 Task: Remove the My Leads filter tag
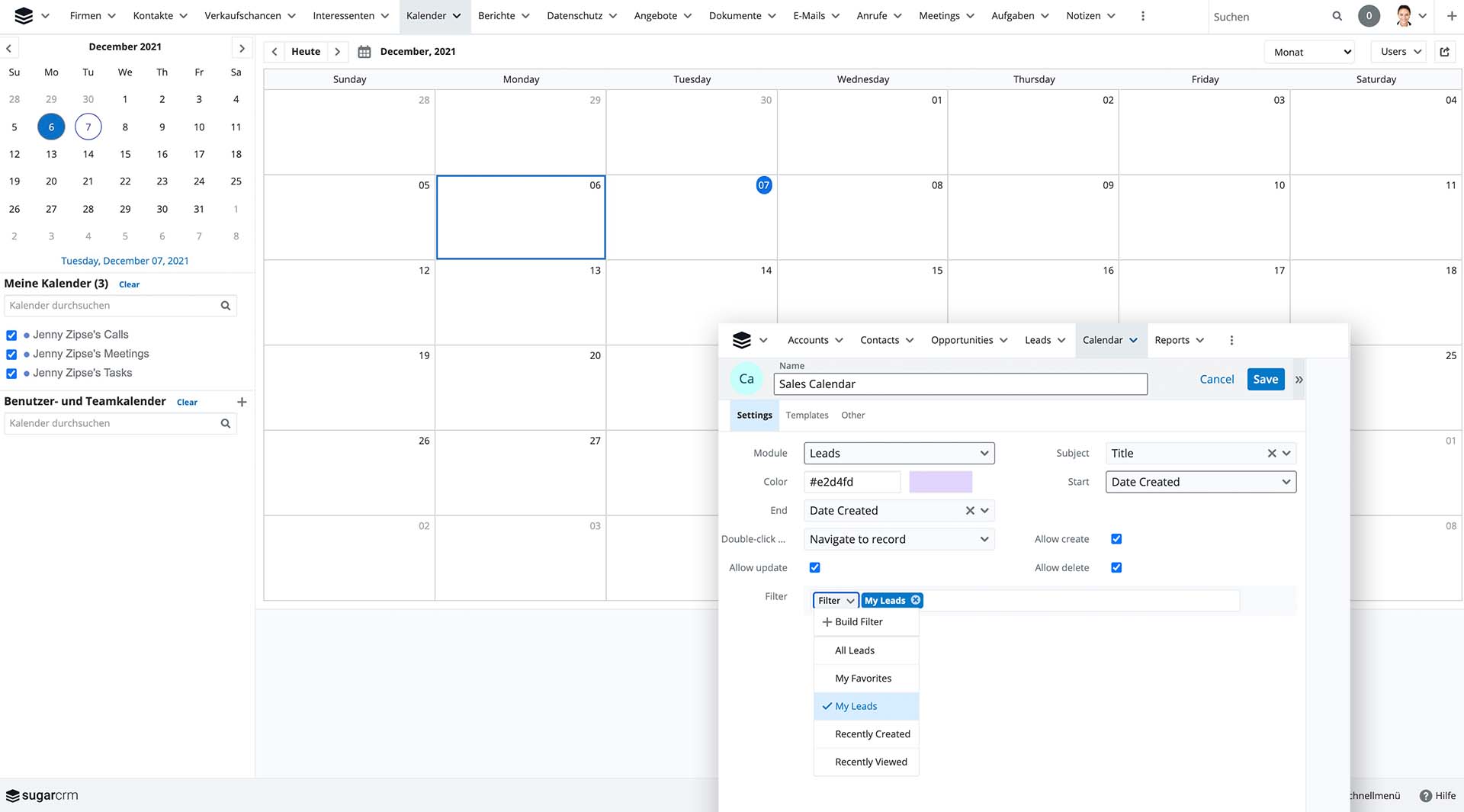916,600
